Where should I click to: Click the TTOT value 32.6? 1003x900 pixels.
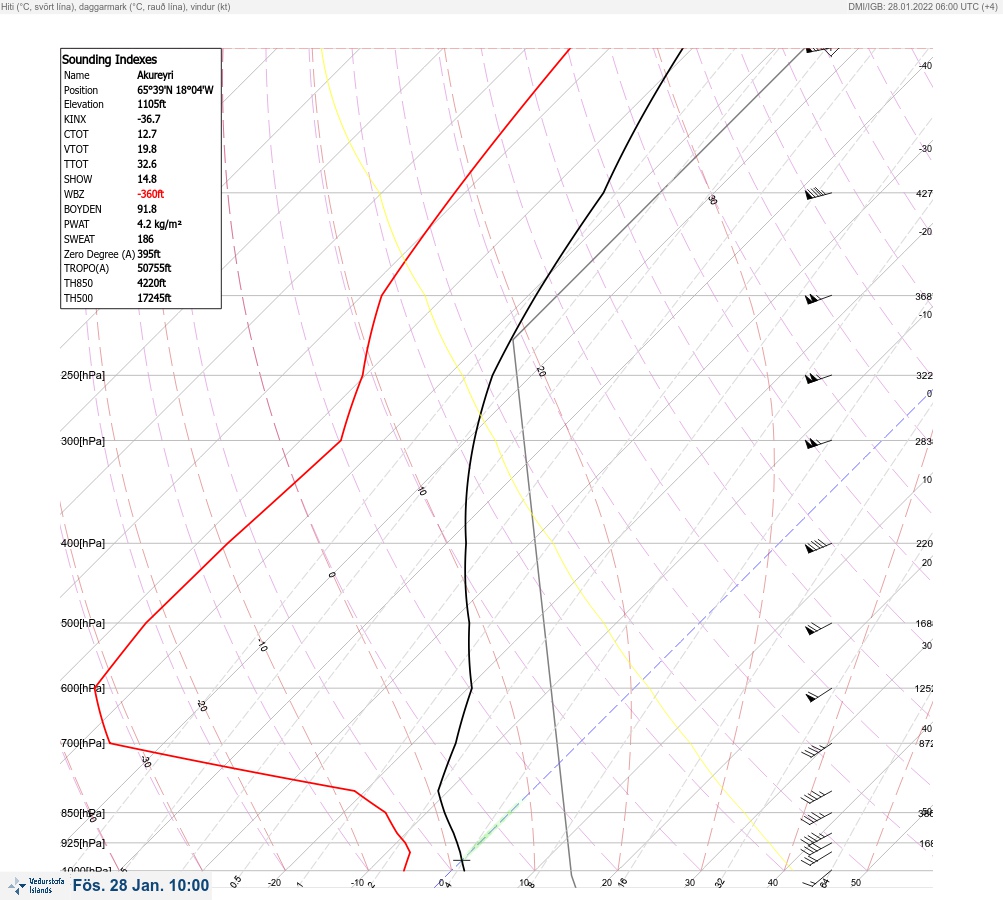(x=146, y=164)
